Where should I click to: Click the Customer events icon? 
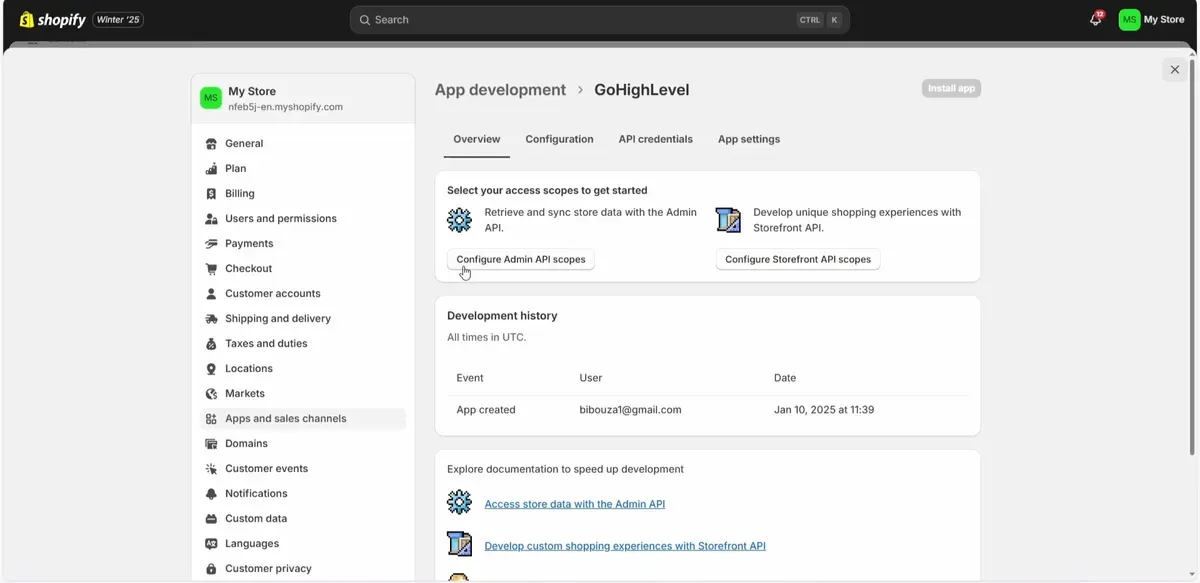pos(211,468)
